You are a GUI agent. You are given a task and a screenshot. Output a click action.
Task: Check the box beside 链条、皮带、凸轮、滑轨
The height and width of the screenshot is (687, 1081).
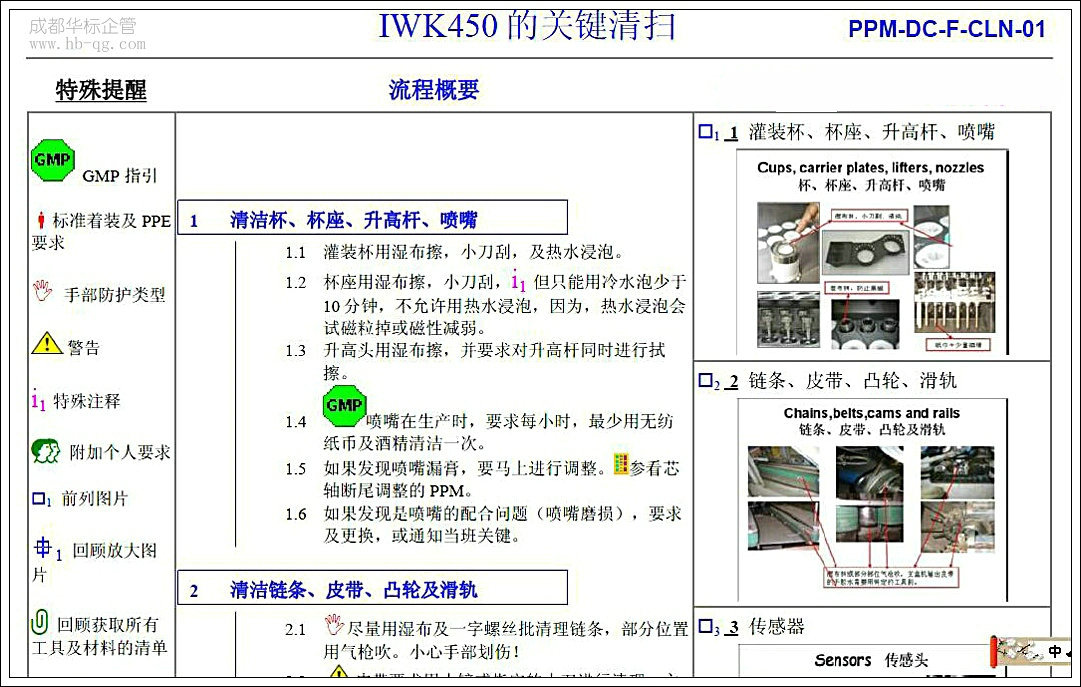pyautogui.click(x=705, y=381)
